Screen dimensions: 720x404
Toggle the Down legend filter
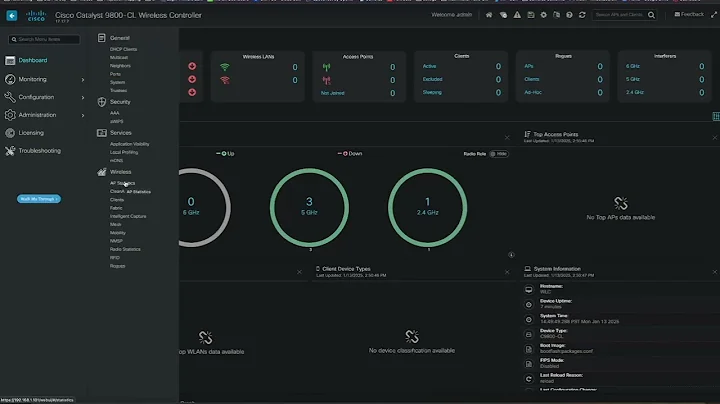(350, 154)
